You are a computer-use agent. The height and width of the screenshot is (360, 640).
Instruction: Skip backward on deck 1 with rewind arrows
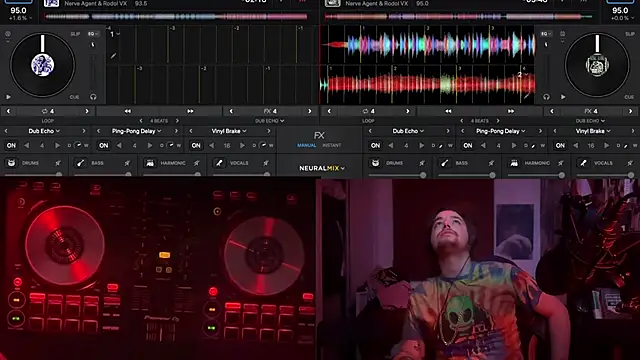128,111
